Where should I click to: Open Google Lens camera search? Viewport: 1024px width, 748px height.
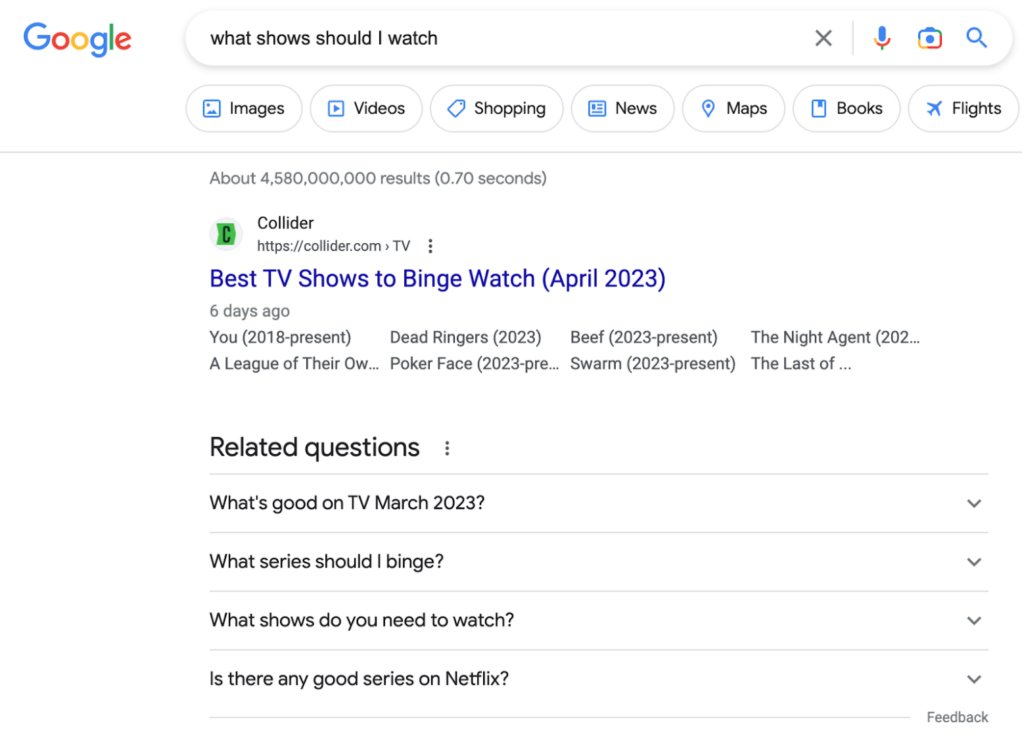[x=929, y=39]
